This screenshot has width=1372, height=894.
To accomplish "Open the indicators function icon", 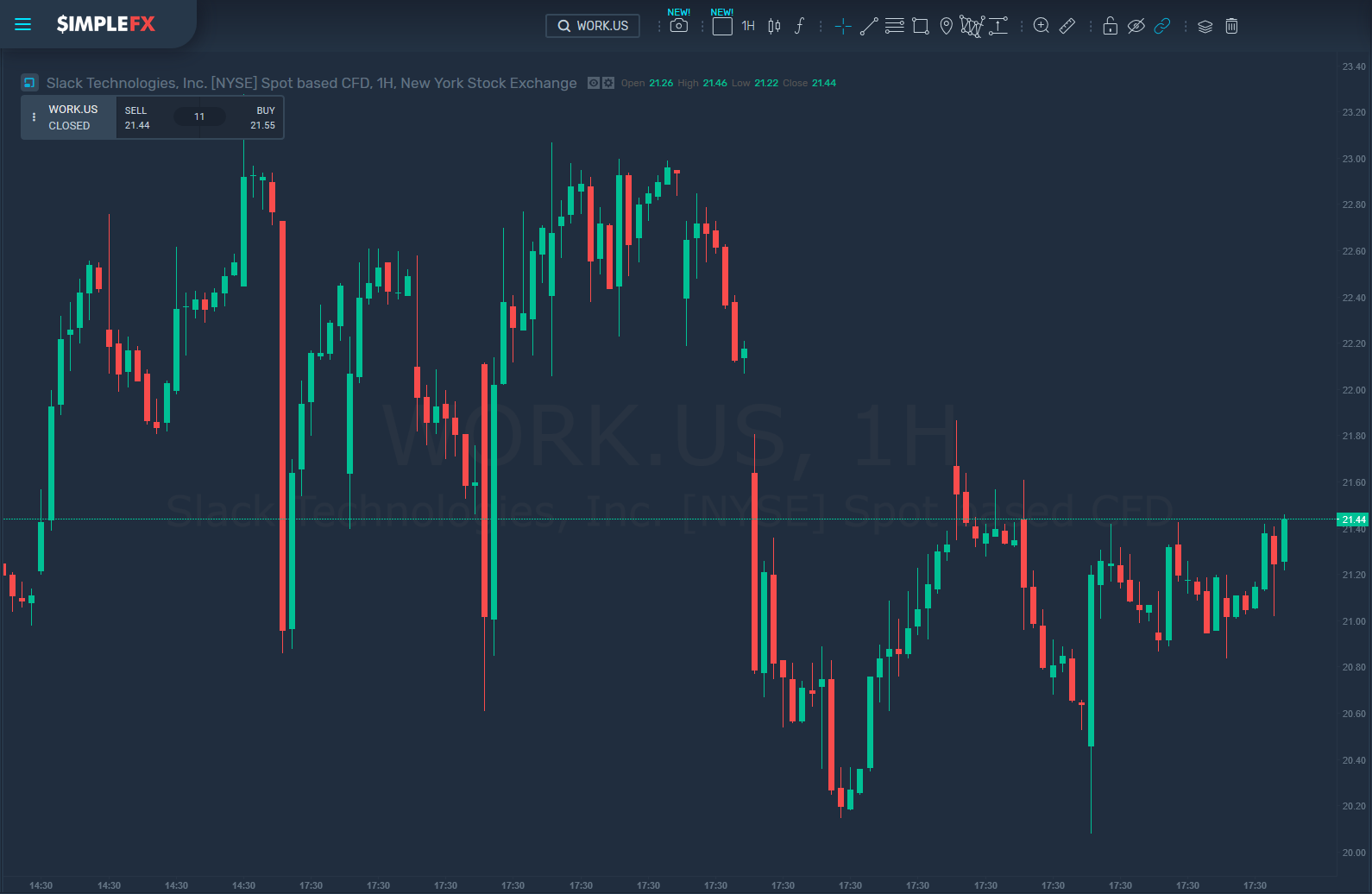I will coord(800,26).
